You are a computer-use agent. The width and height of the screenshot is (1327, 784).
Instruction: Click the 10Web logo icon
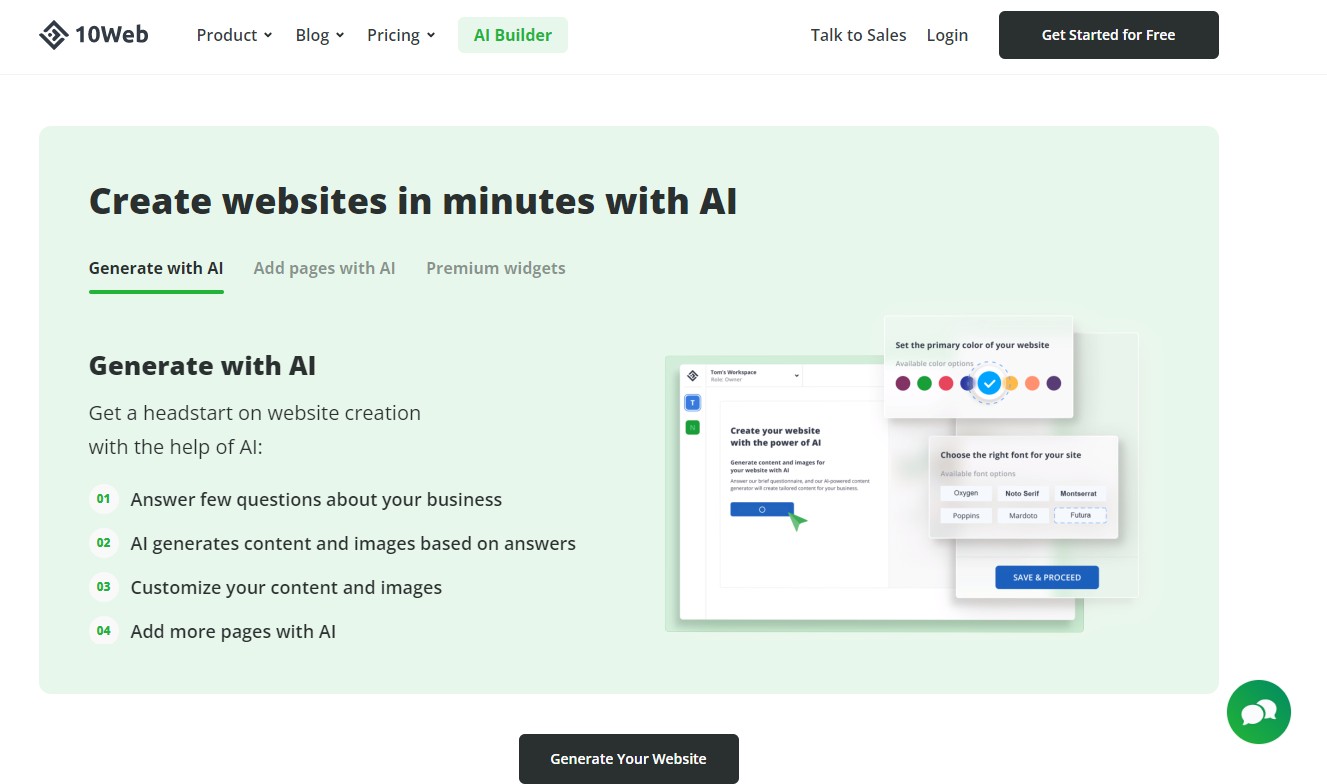(54, 35)
